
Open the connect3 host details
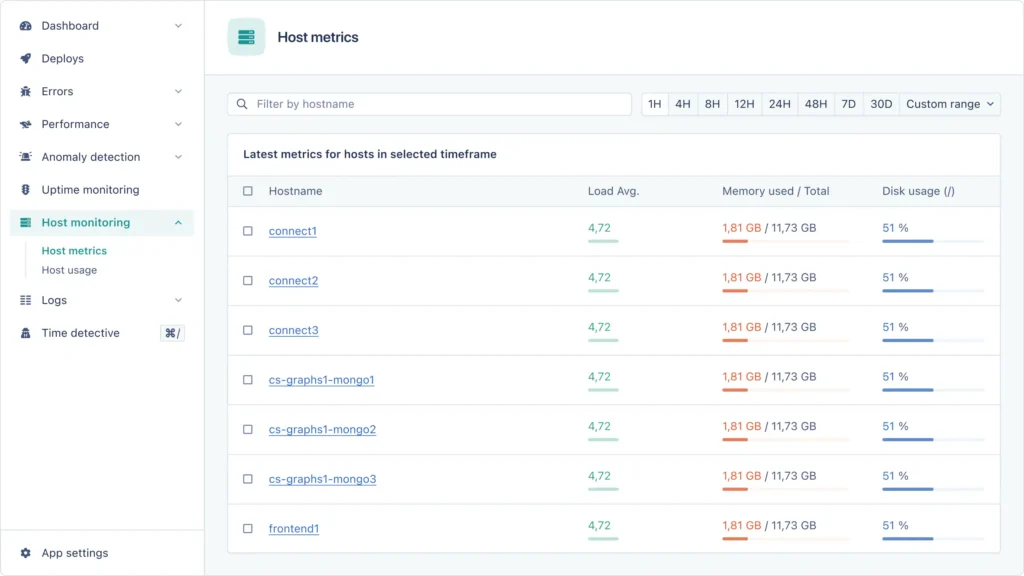(292, 330)
